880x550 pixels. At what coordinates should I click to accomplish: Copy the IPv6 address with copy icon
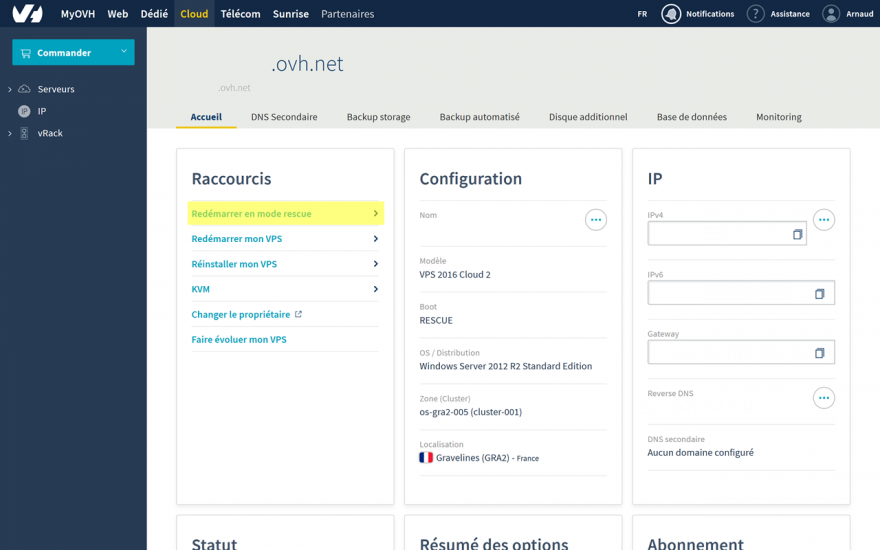coord(819,294)
